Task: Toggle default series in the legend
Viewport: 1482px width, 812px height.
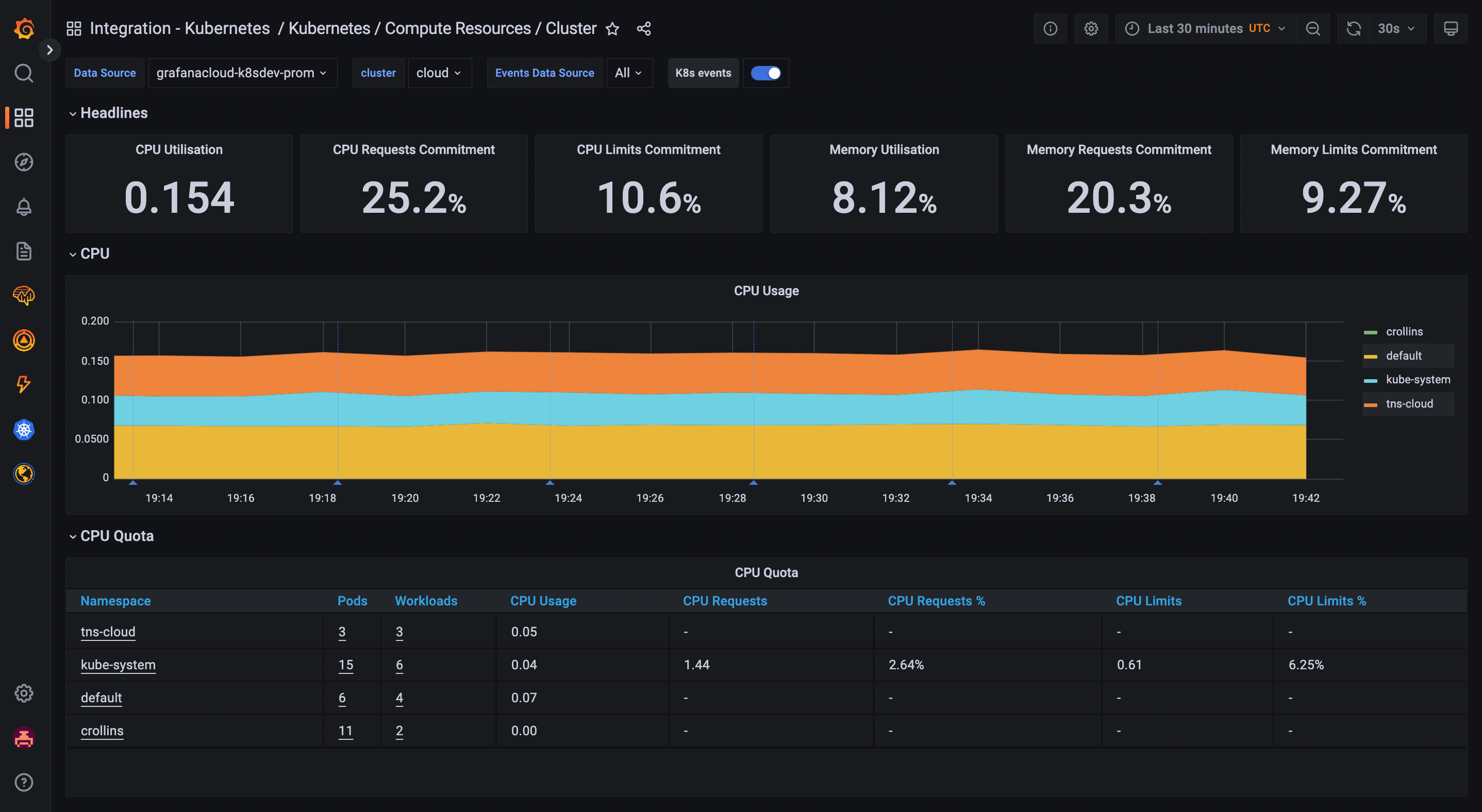Action: coord(1404,356)
